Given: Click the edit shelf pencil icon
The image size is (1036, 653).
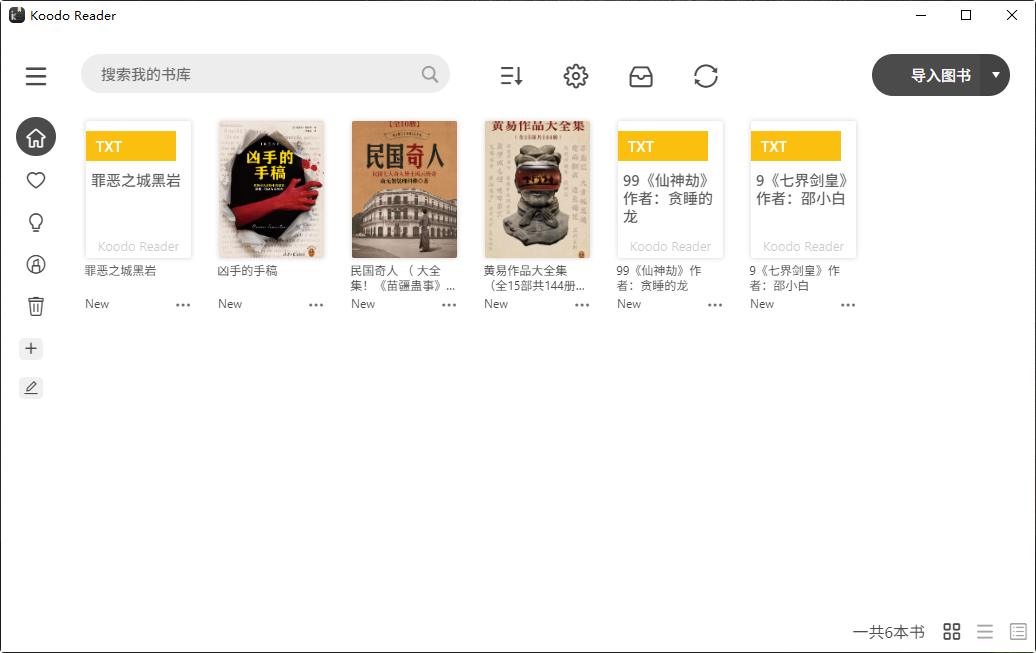Looking at the screenshot, I should 31,387.
